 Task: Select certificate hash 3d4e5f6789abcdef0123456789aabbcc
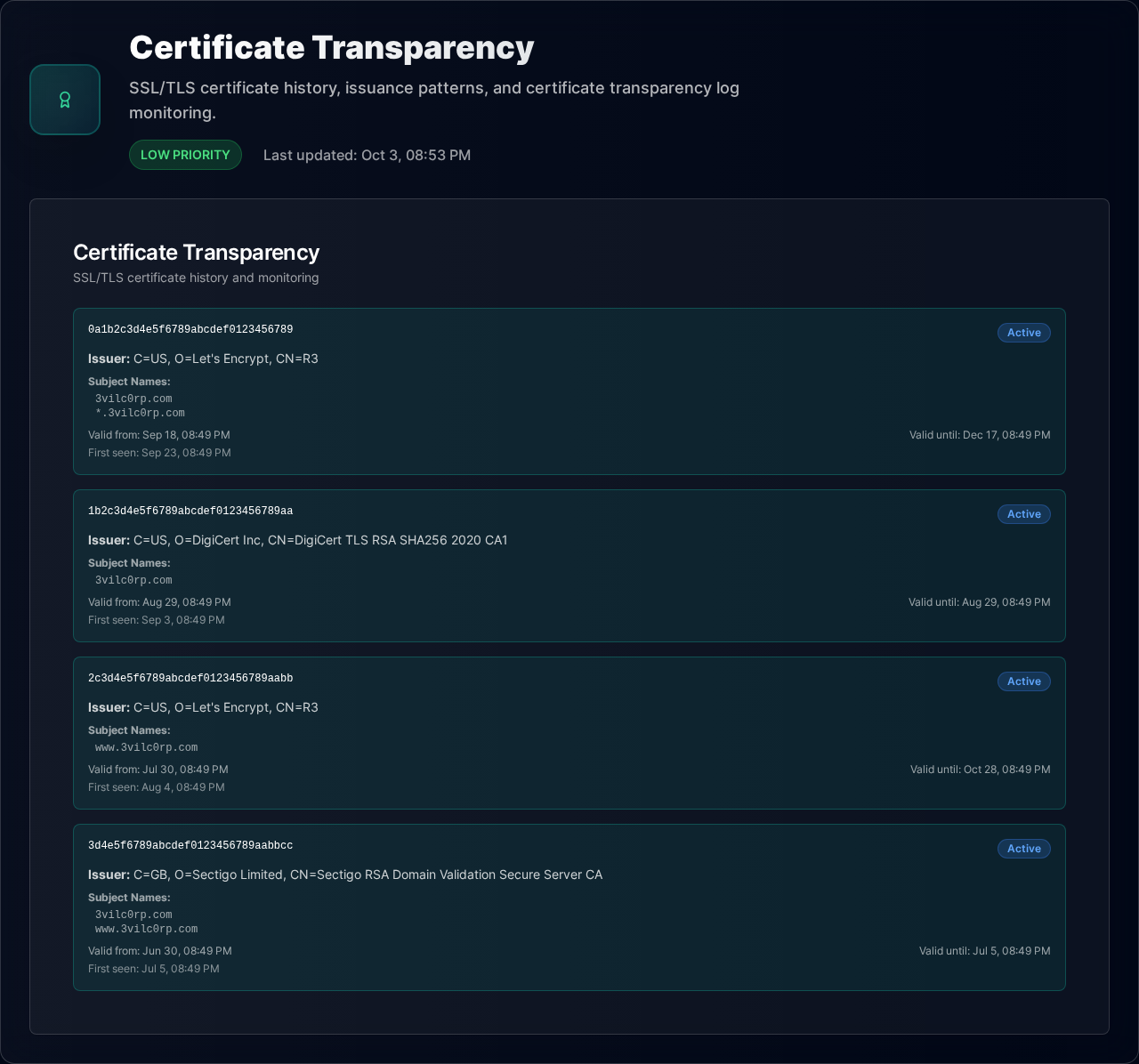190,846
